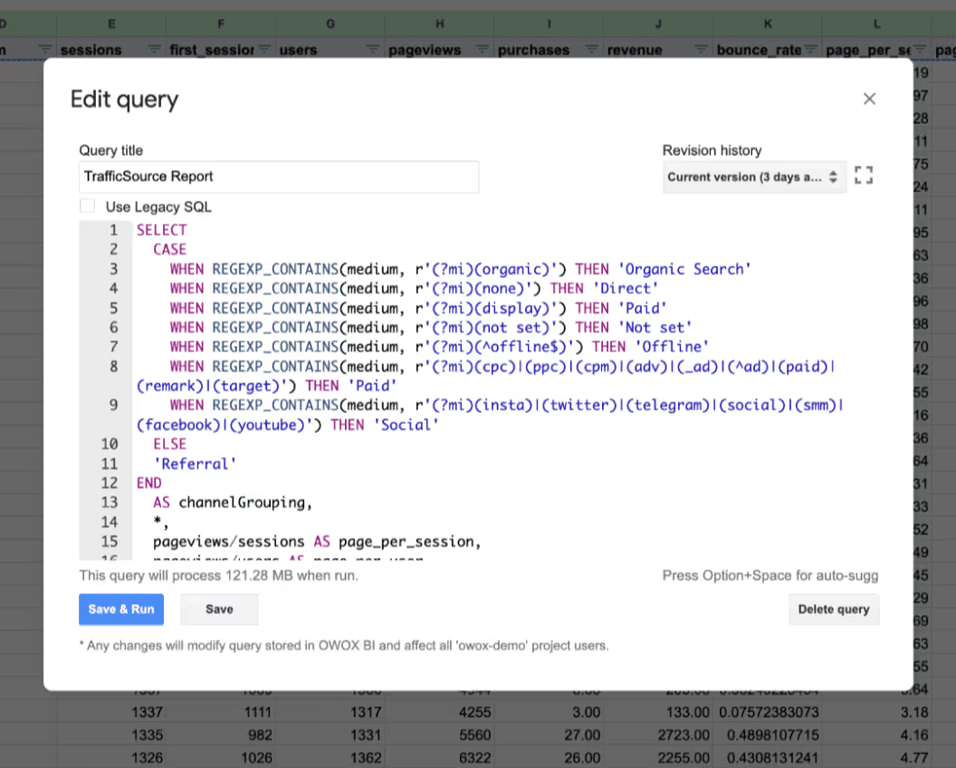Click 'Offline' string on line 7

672,347
